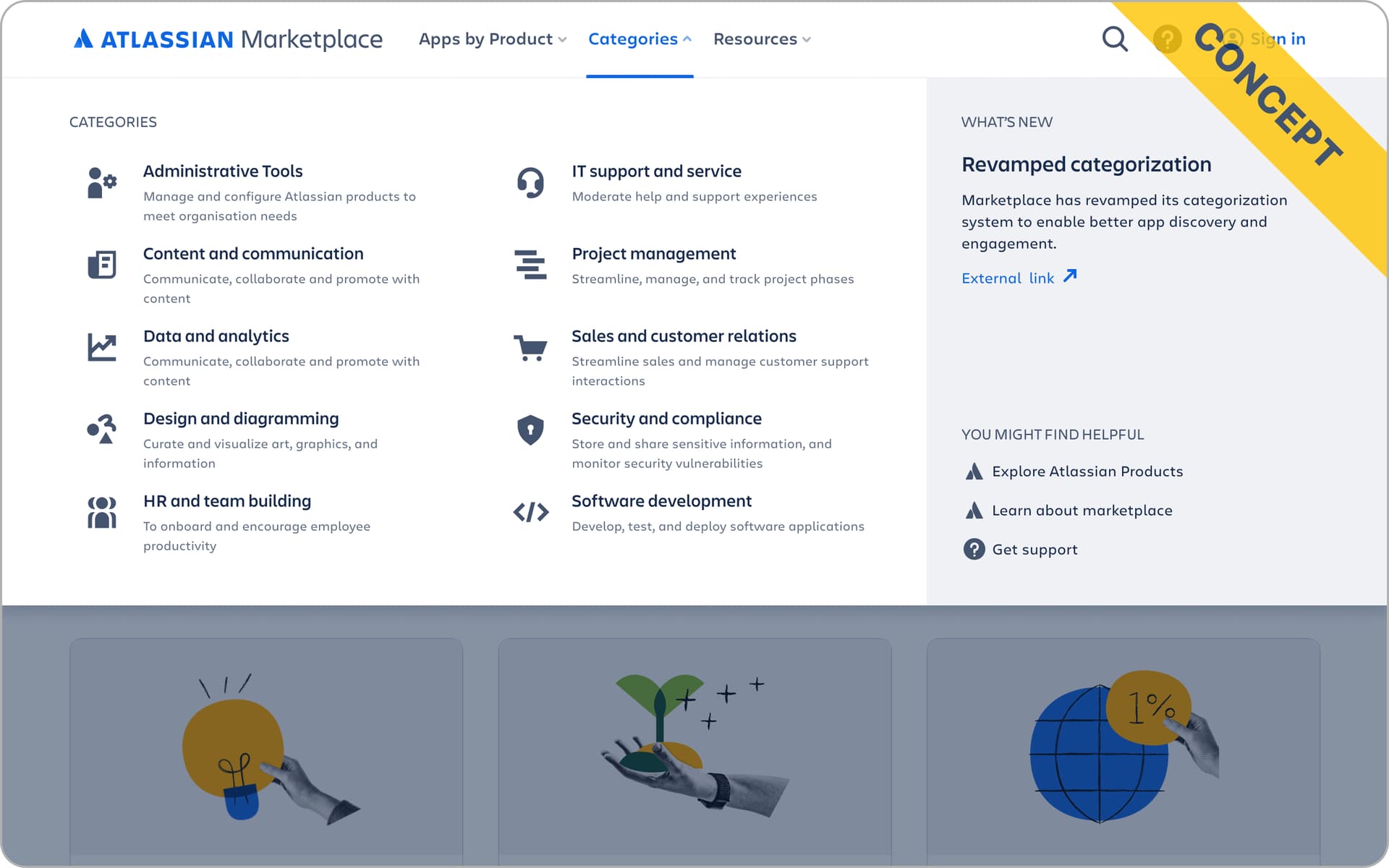Click the Project management bars icon
The image size is (1389, 868).
530,265
